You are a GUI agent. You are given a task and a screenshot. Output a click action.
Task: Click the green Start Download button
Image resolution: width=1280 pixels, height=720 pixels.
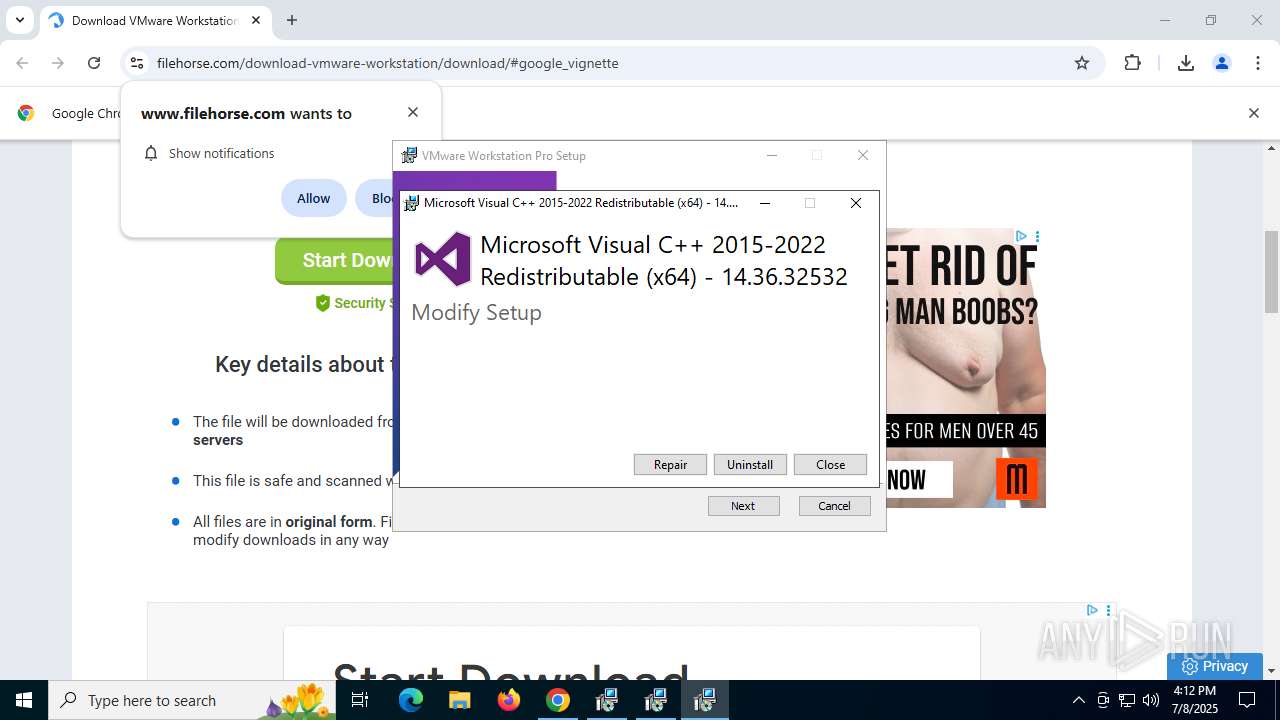[335, 260]
